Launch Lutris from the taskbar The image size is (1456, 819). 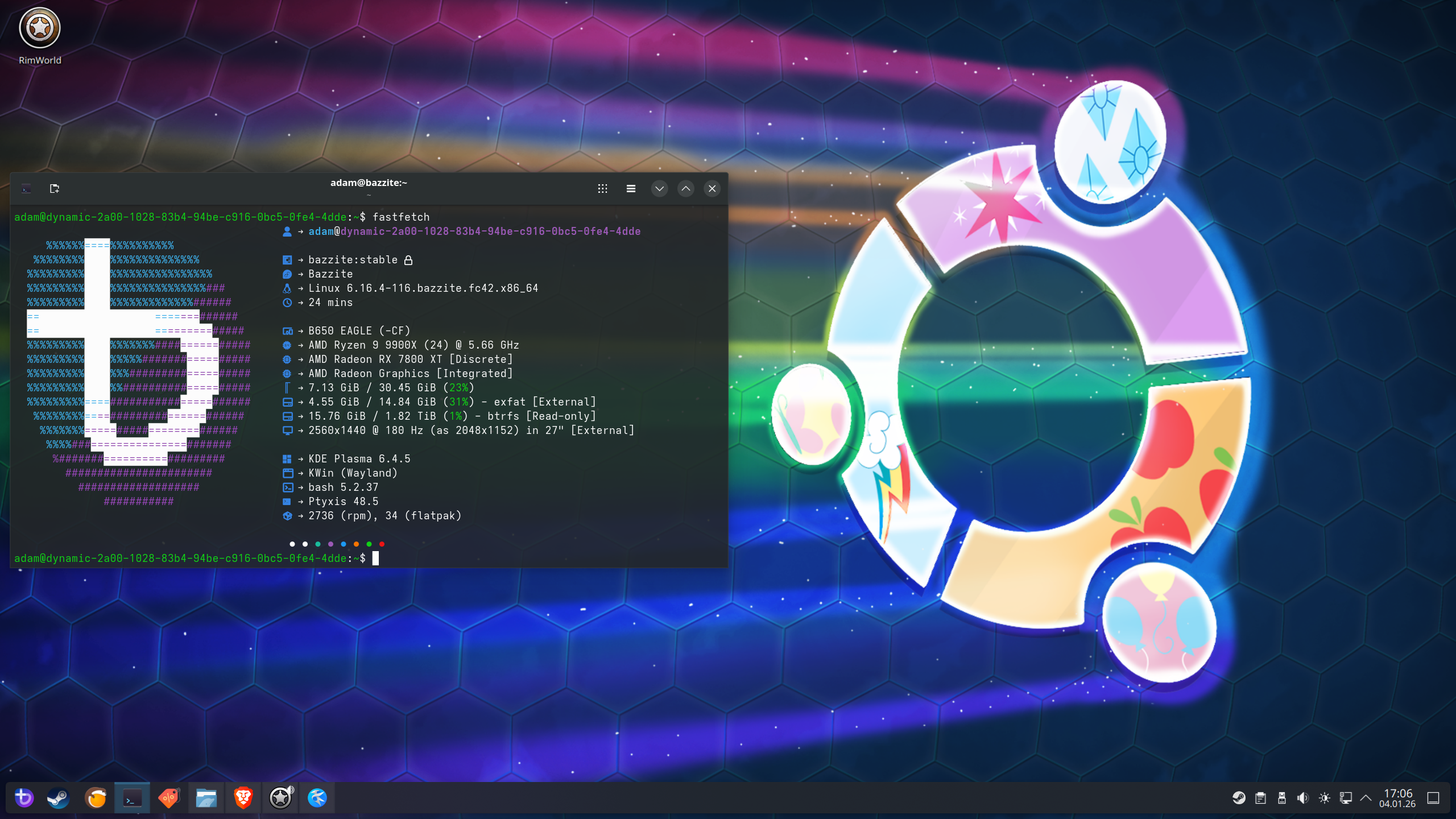pyautogui.click(x=96, y=798)
